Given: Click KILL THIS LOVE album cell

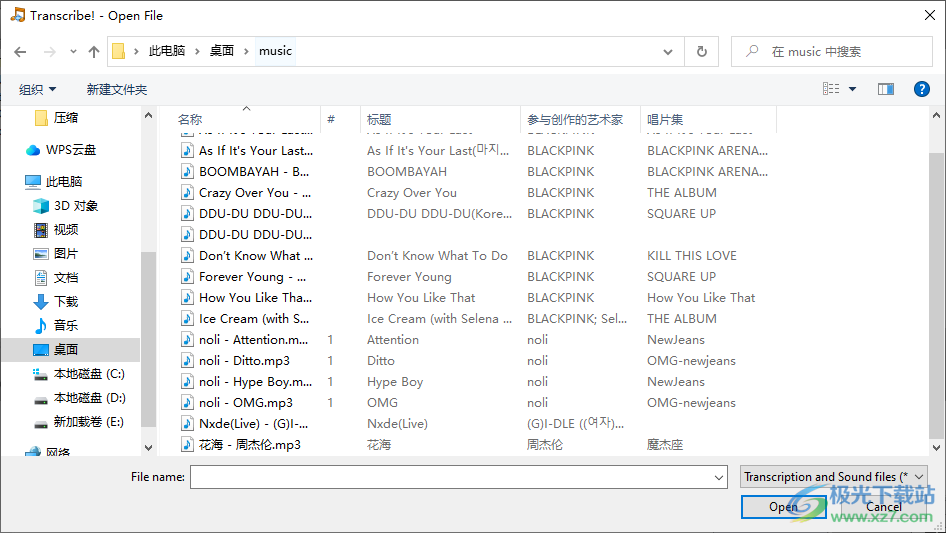Looking at the screenshot, I should (x=691, y=255).
